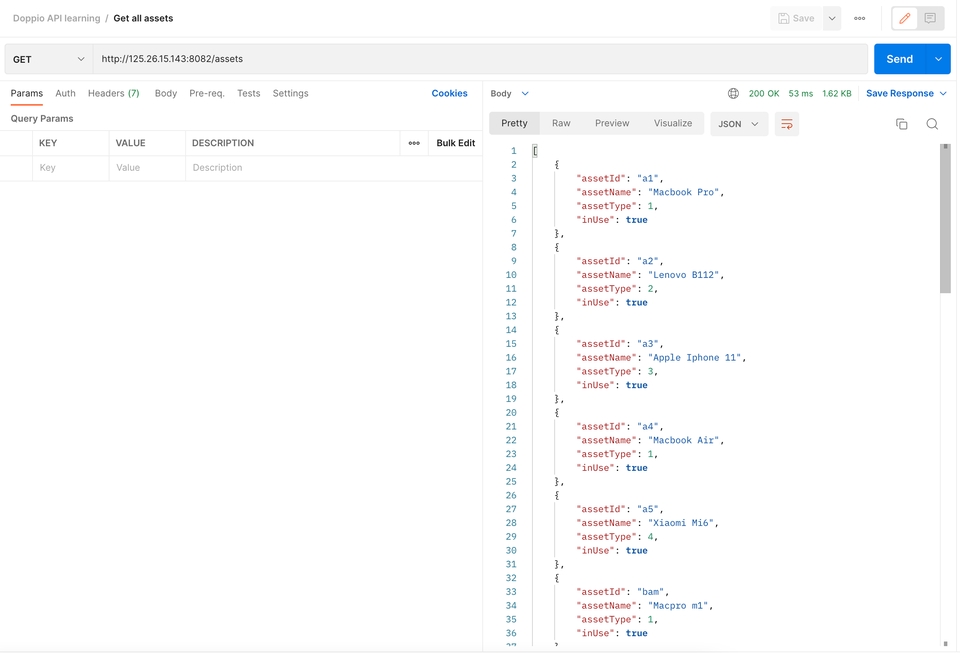Switch to the Raw response view
Viewport: 960px width, 653px height.
561,124
